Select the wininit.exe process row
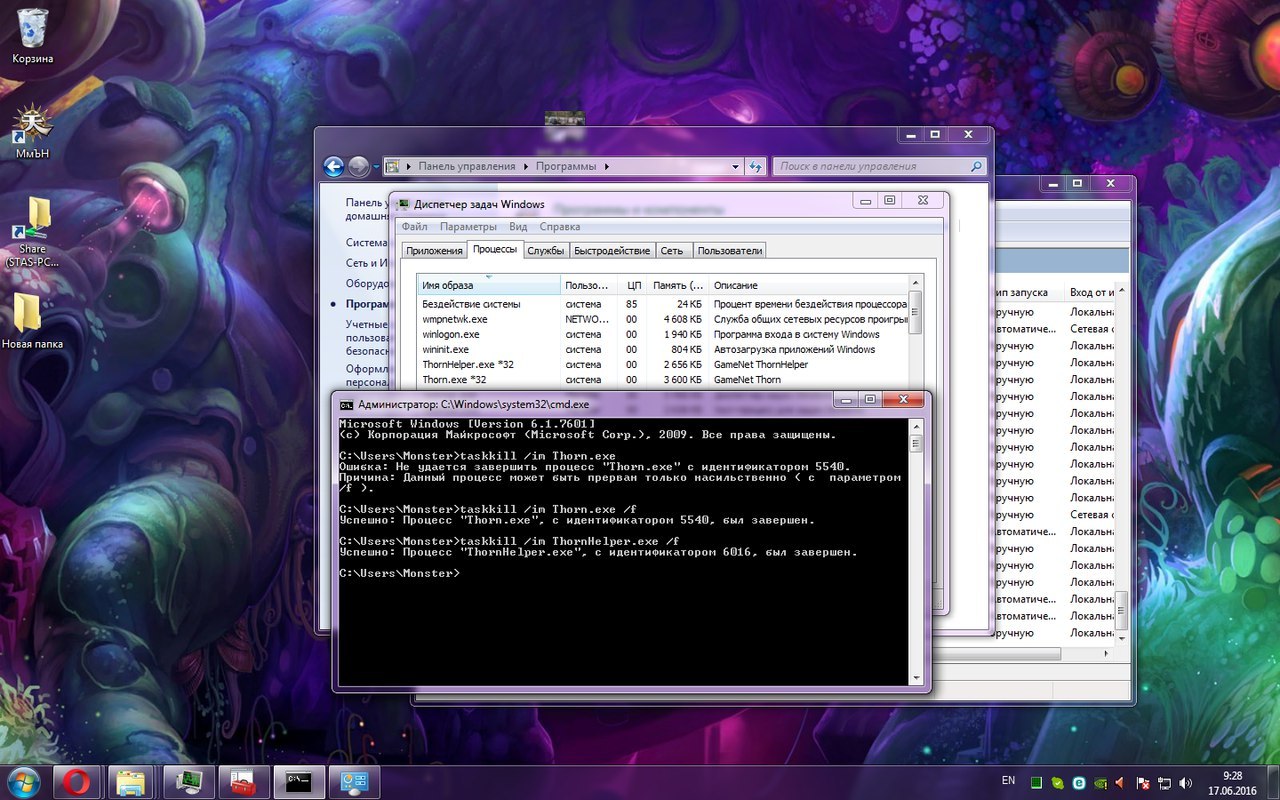 [x=662, y=350]
